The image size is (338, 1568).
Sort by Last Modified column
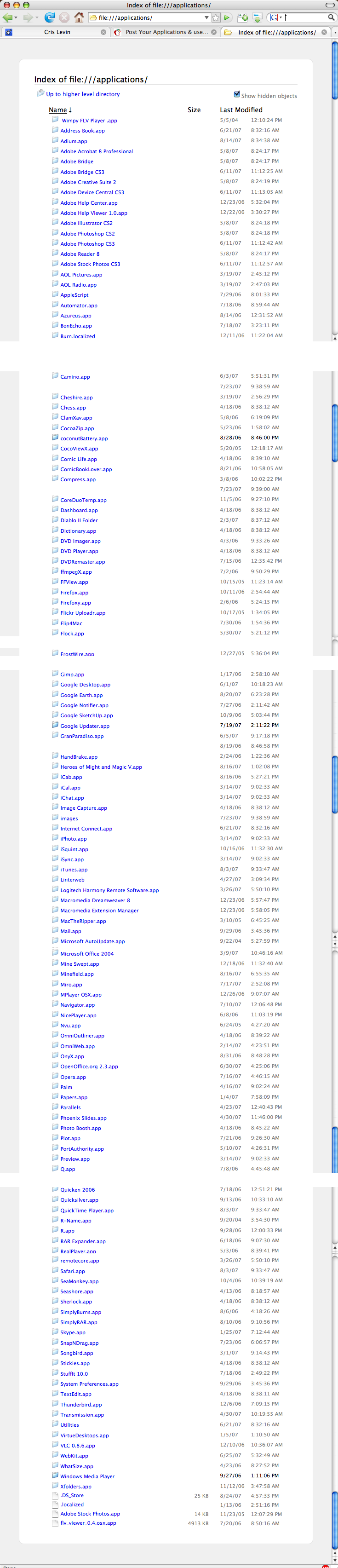point(241,110)
